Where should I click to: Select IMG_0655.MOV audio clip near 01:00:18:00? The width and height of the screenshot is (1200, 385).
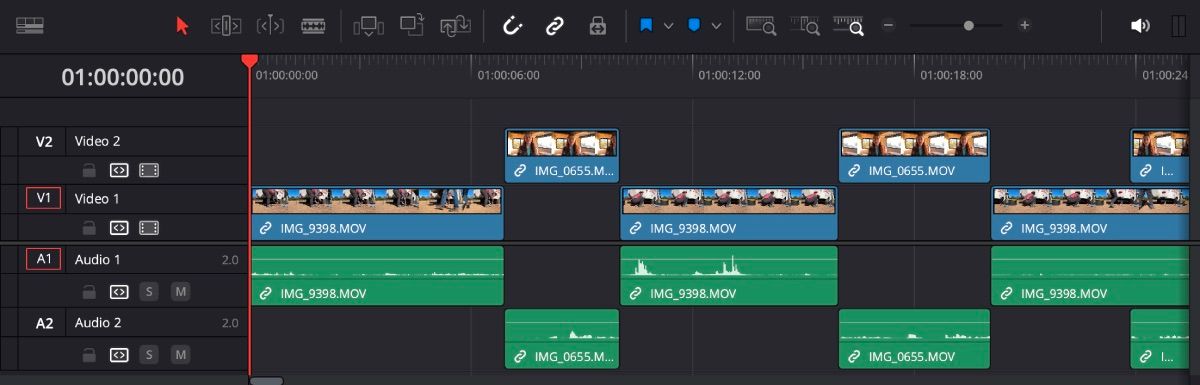tap(914, 339)
